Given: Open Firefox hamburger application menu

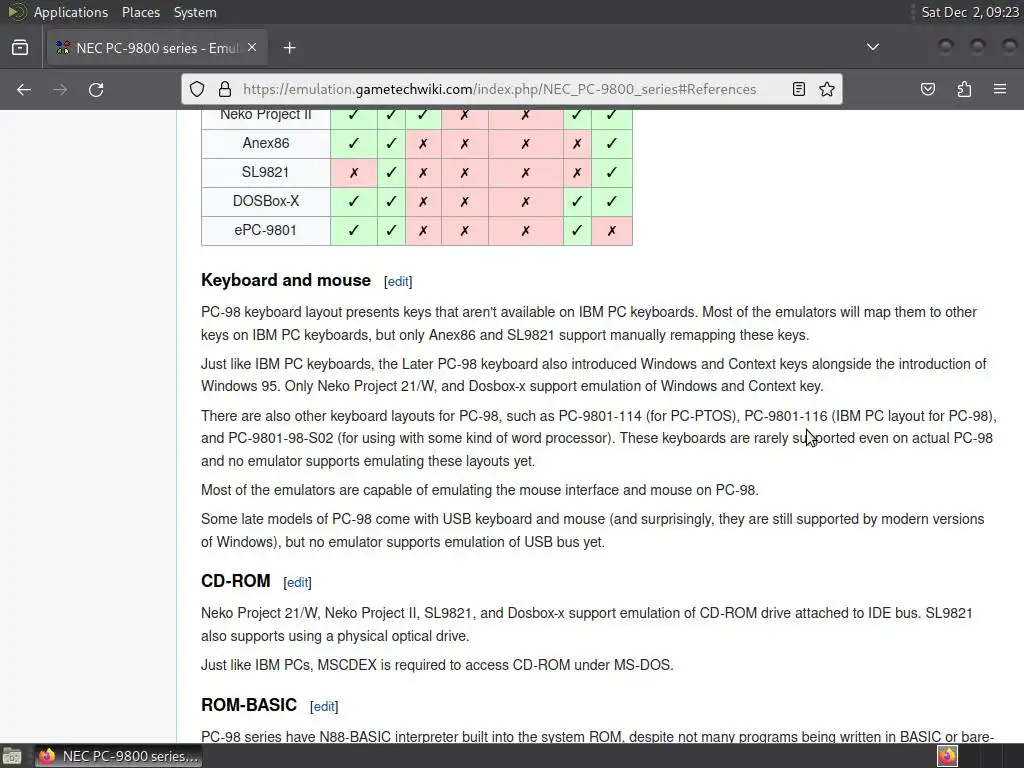Looking at the screenshot, I should click(x=1000, y=89).
